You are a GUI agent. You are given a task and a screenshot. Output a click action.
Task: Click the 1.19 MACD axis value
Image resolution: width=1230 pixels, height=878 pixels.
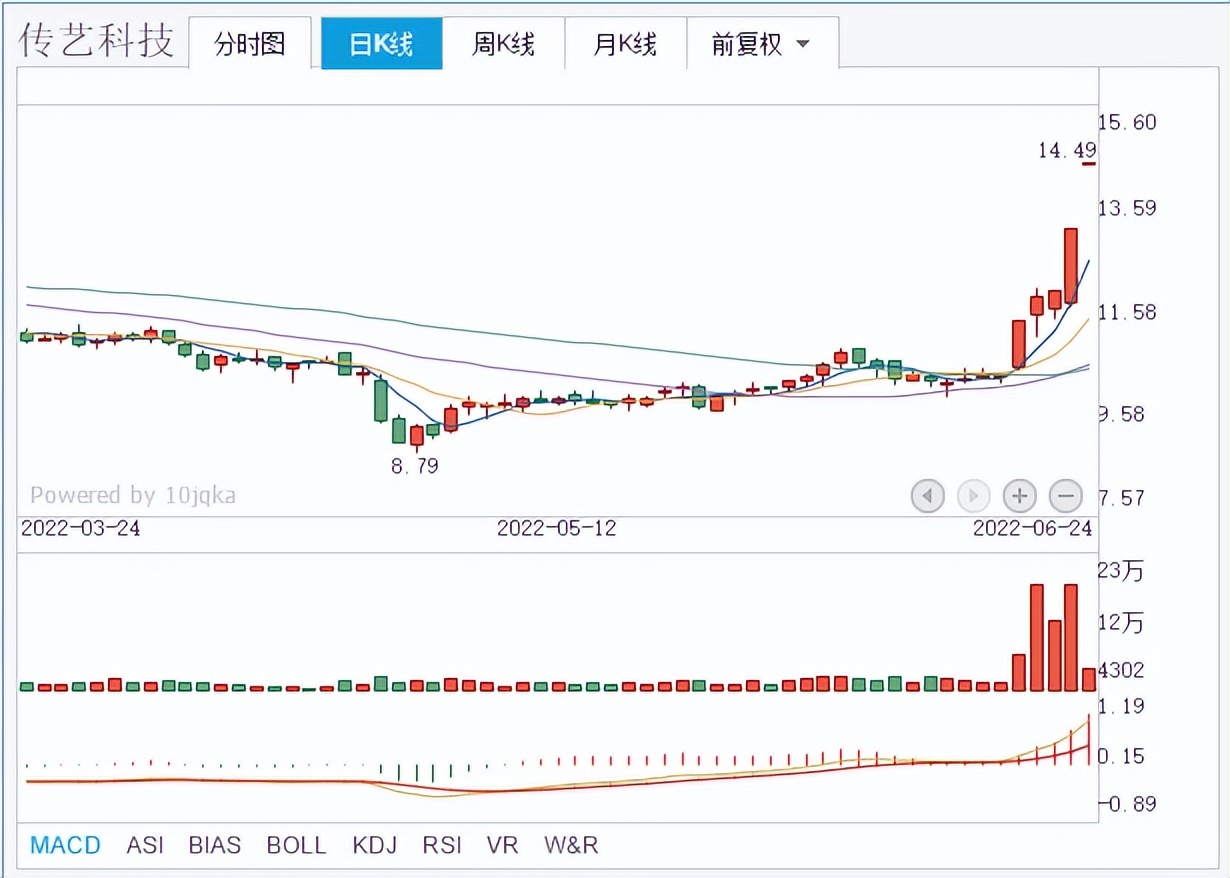point(1121,707)
